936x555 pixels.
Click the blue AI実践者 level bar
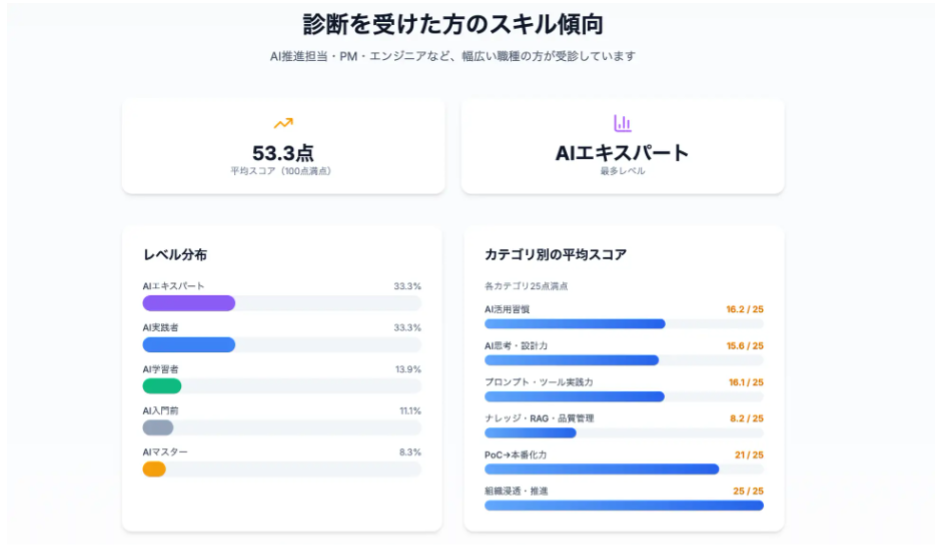coord(189,344)
